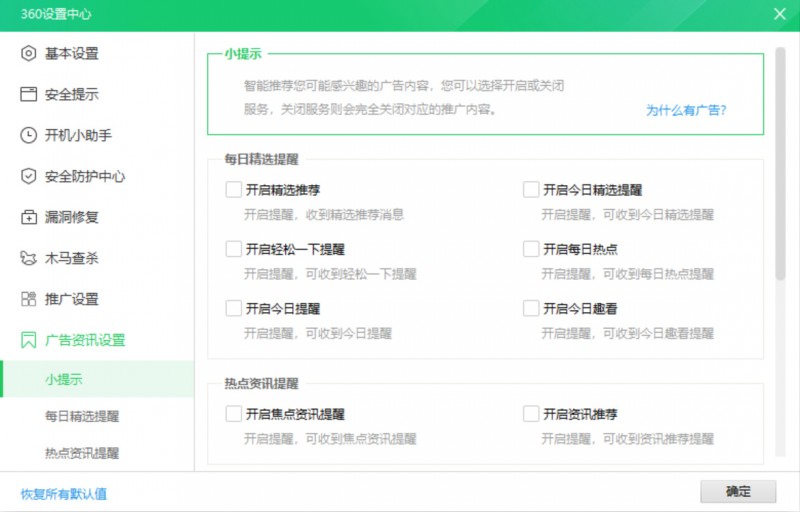Image resolution: width=800 pixels, height=512 pixels.
Task: Click the 开机小助手 clock icon
Action: coord(29,135)
